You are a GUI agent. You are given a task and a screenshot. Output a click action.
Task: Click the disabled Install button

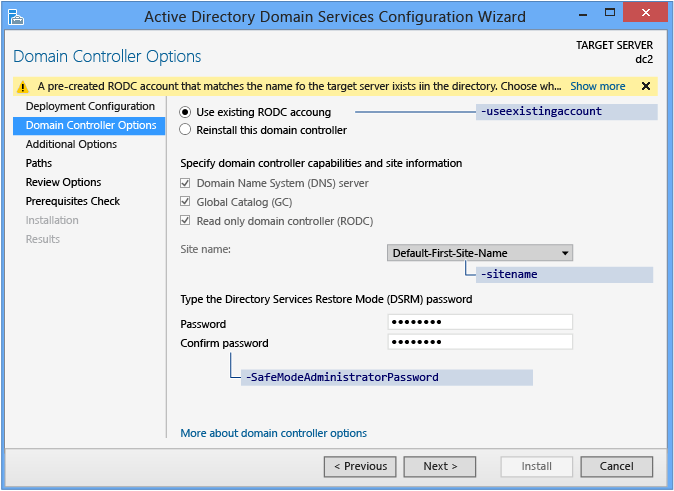pos(536,466)
